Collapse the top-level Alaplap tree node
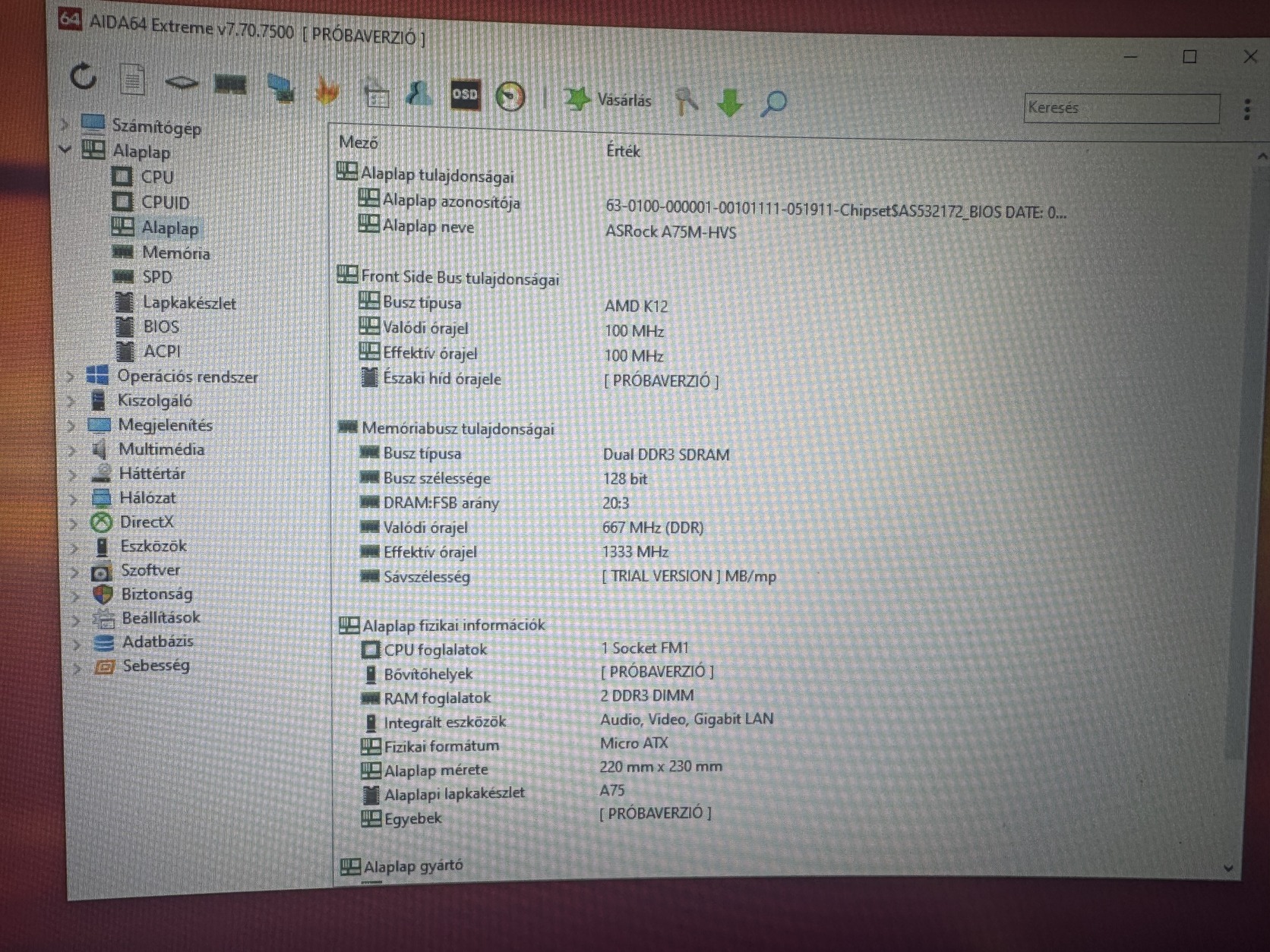Screen dimensions: 1270x952 (65, 149)
